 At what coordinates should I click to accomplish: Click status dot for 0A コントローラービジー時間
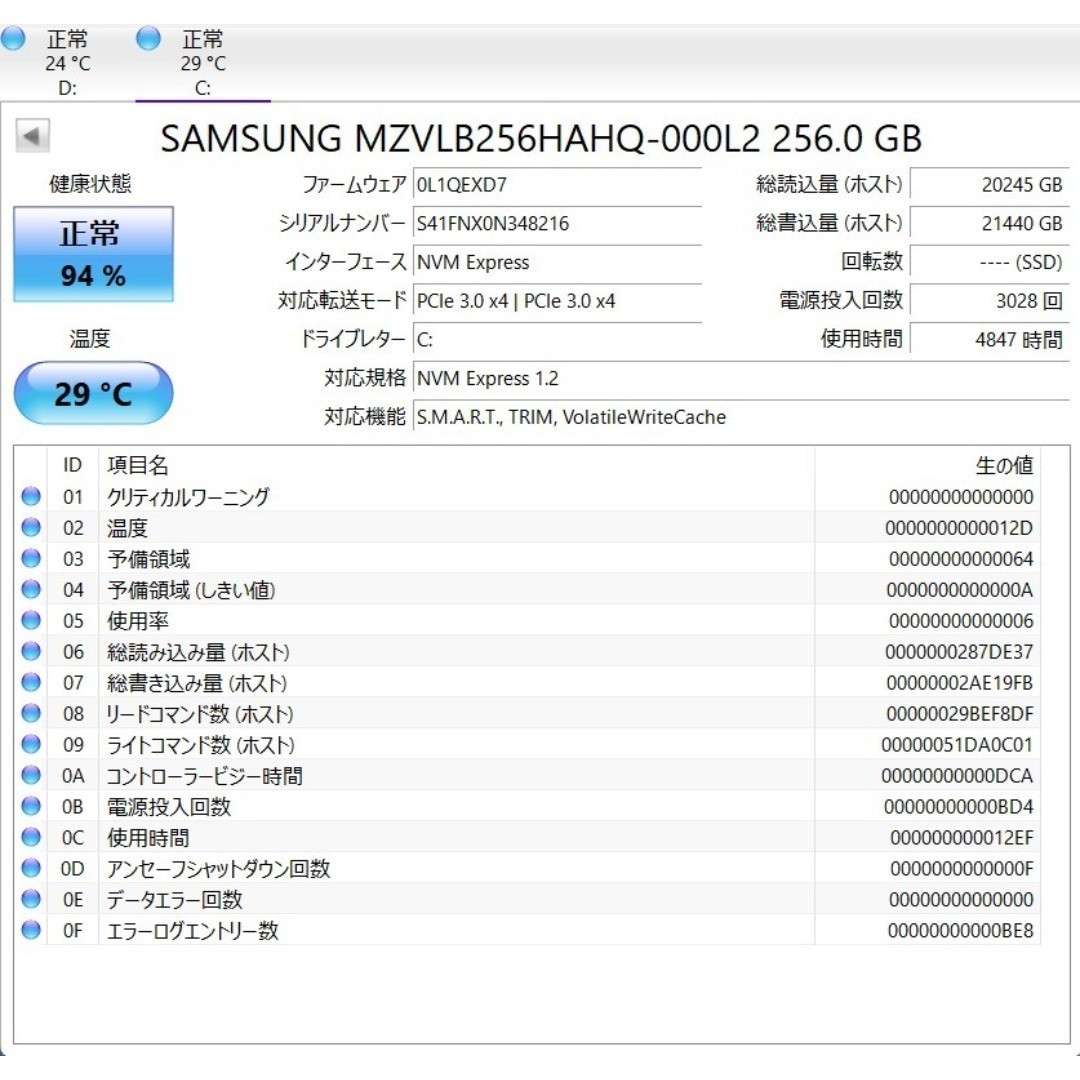coord(31,775)
